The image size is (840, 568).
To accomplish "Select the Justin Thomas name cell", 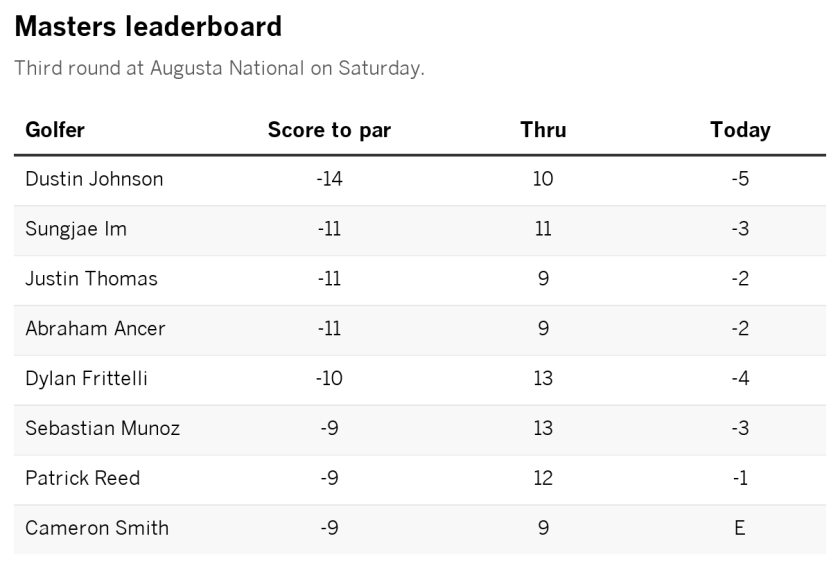I will (x=91, y=279).
